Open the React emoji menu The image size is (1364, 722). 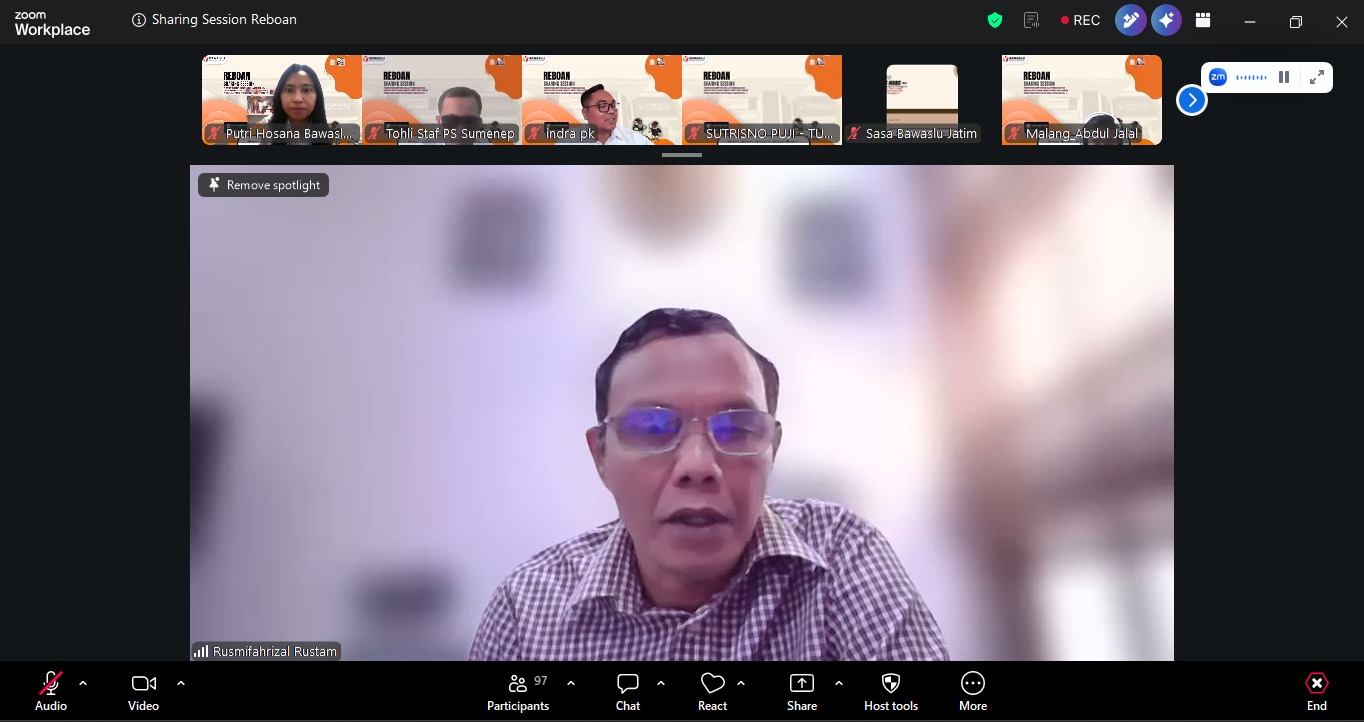pos(712,691)
